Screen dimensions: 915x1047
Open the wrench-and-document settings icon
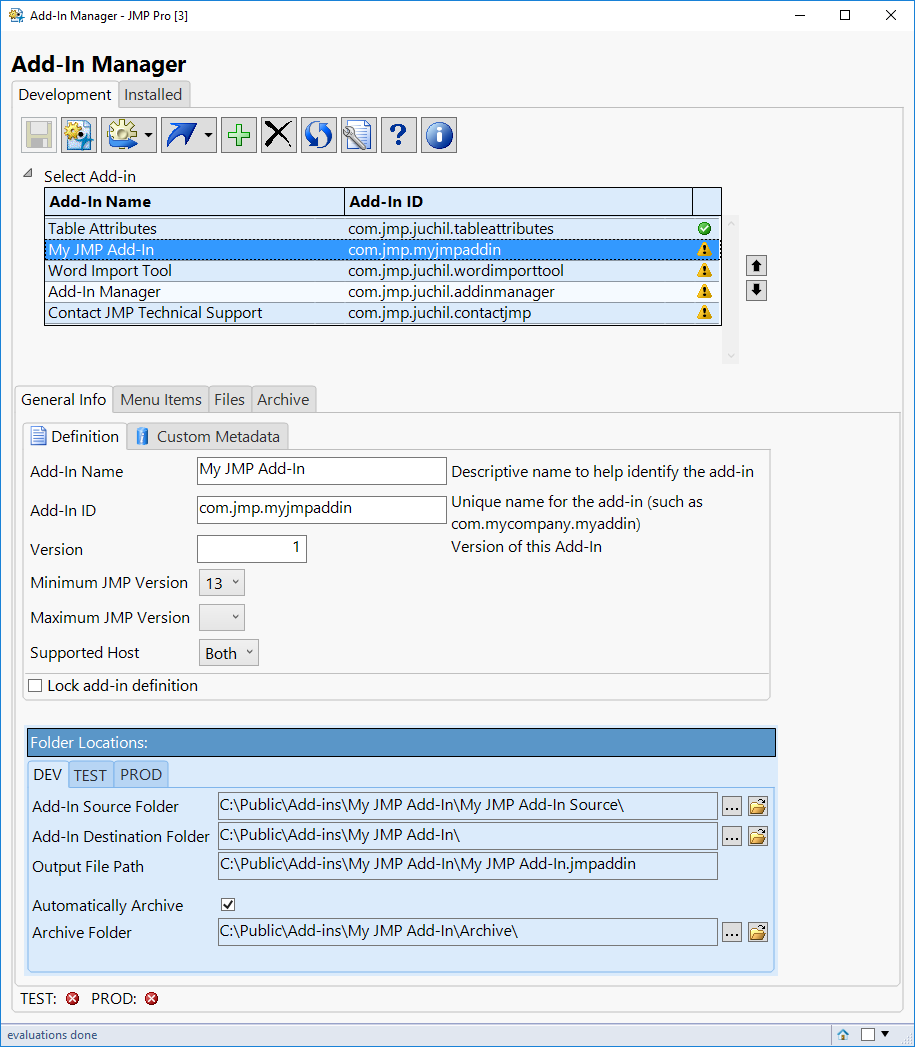[358, 135]
